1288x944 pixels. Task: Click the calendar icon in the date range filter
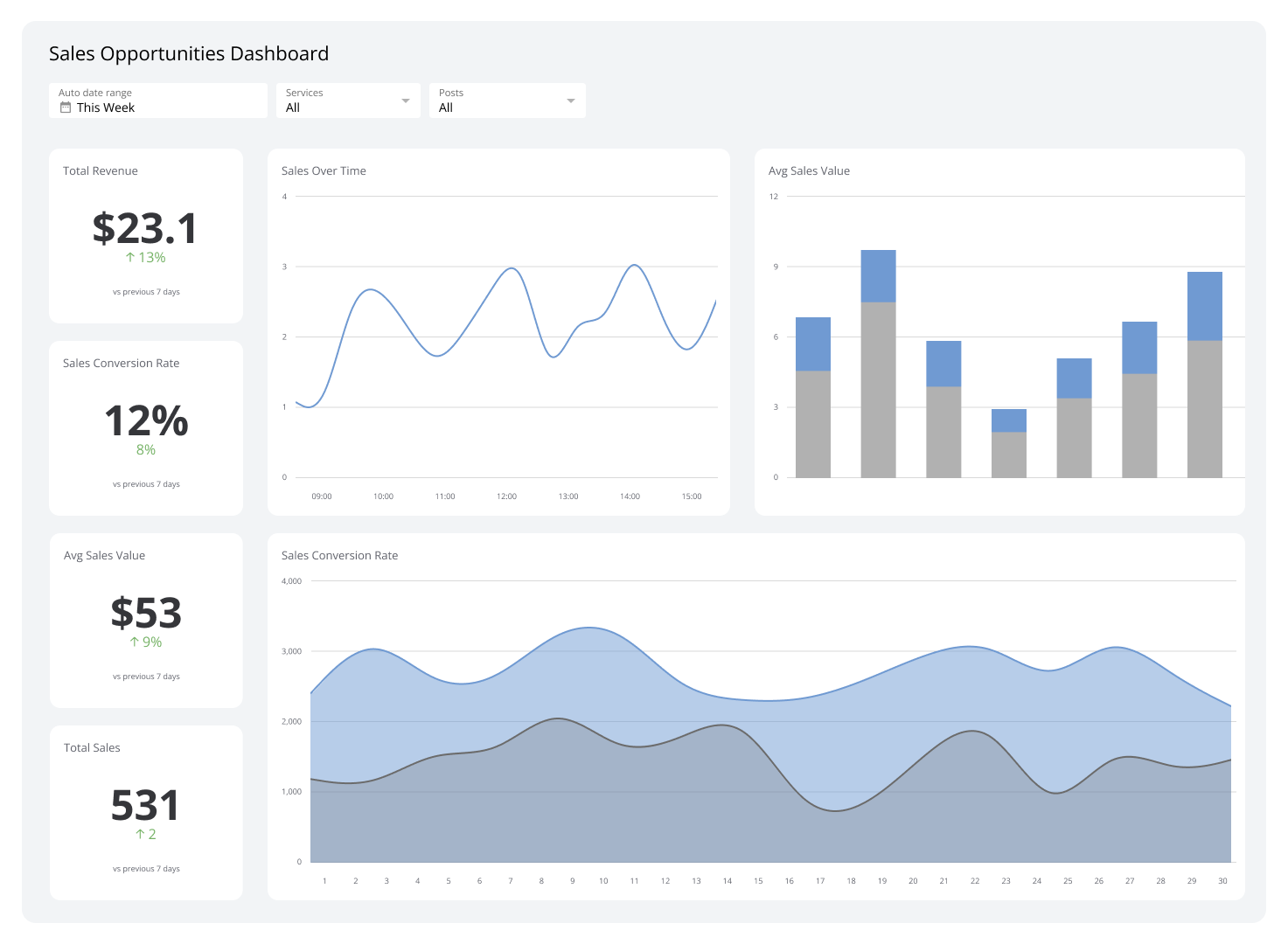pyautogui.click(x=66, y=107)
